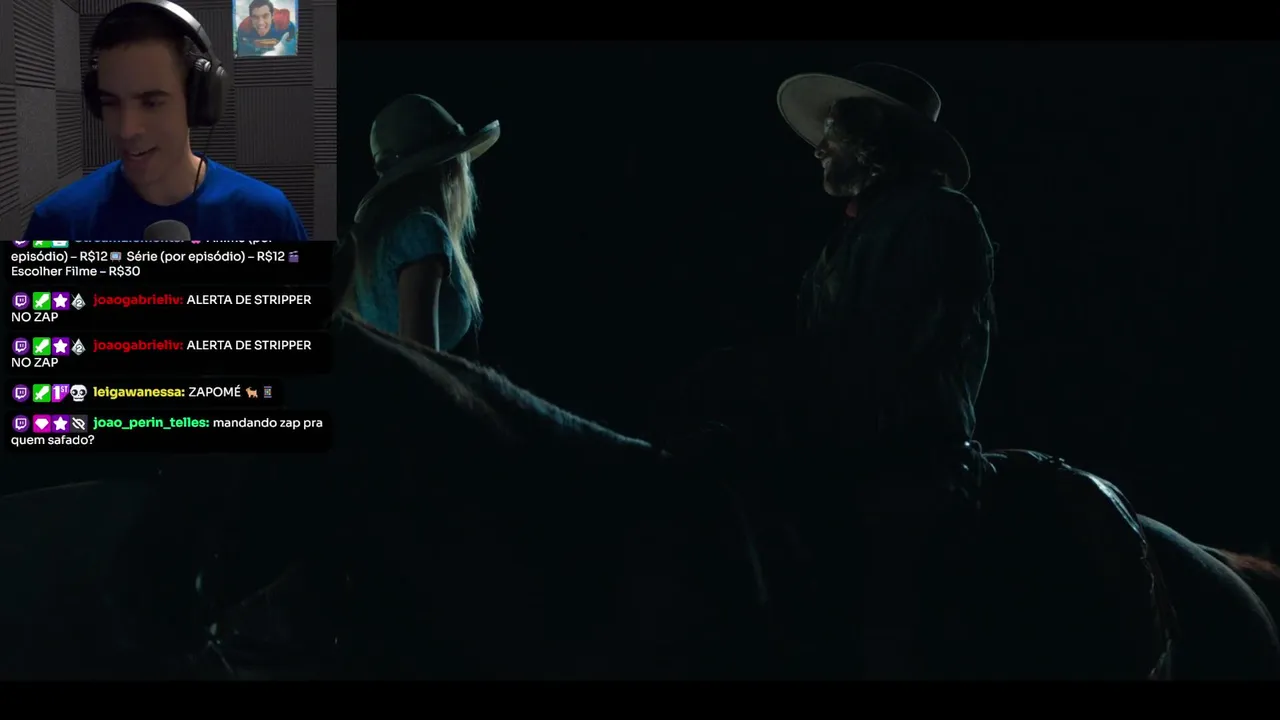This screenshot has height=720, width=1280.
Task: Click the text 'Escolher Filme – R$30'
Action: point(76,272)
